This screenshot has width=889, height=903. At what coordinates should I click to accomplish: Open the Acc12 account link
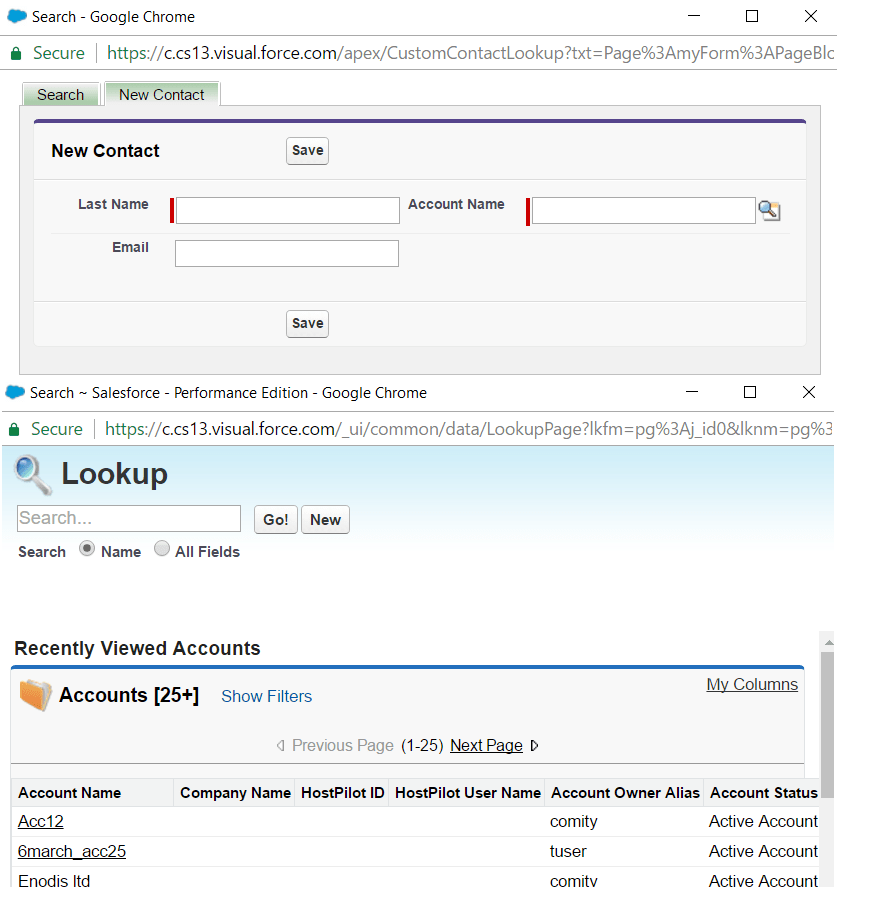40,821
